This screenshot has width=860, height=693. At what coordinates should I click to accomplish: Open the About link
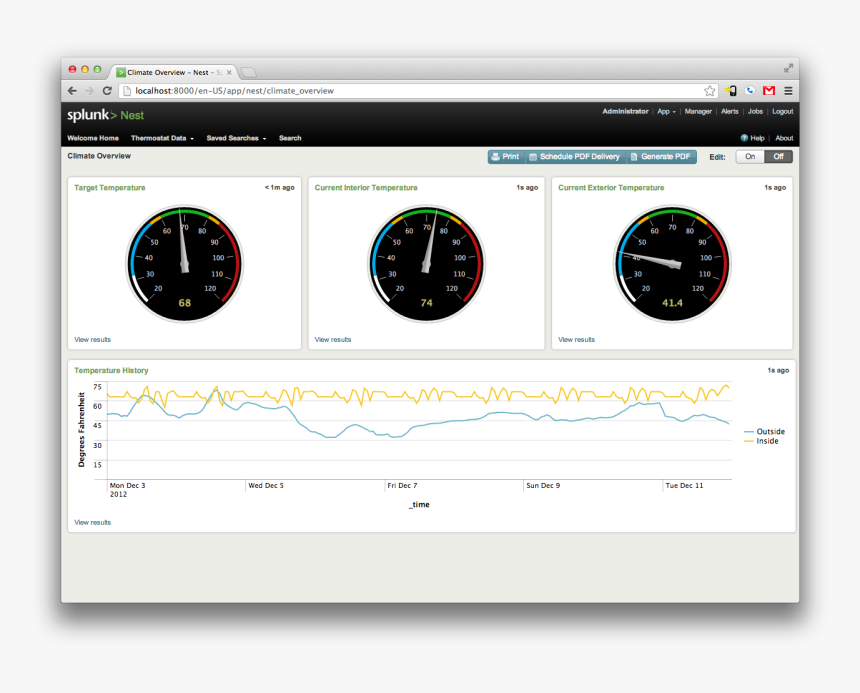tap(784, 138)
